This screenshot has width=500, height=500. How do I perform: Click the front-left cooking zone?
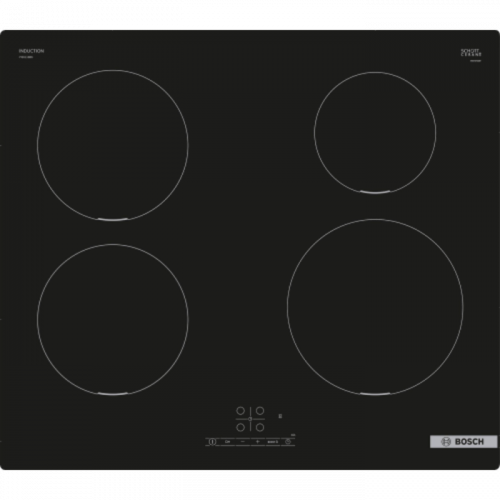tap(113, 320)
